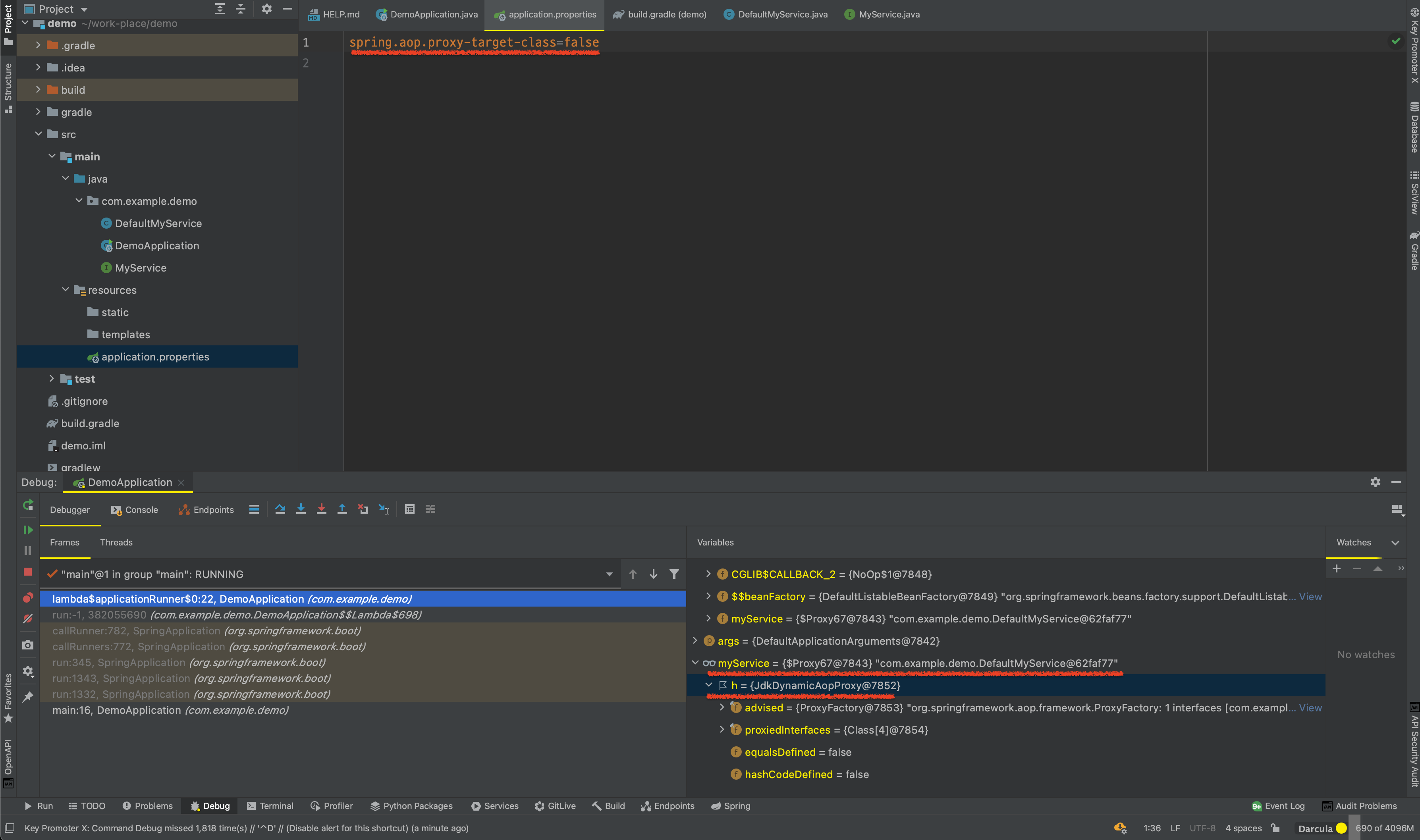This screenshot has width=1420, height=840.
Task: Click the Step Over debugger icon
Action: [280, 509]
